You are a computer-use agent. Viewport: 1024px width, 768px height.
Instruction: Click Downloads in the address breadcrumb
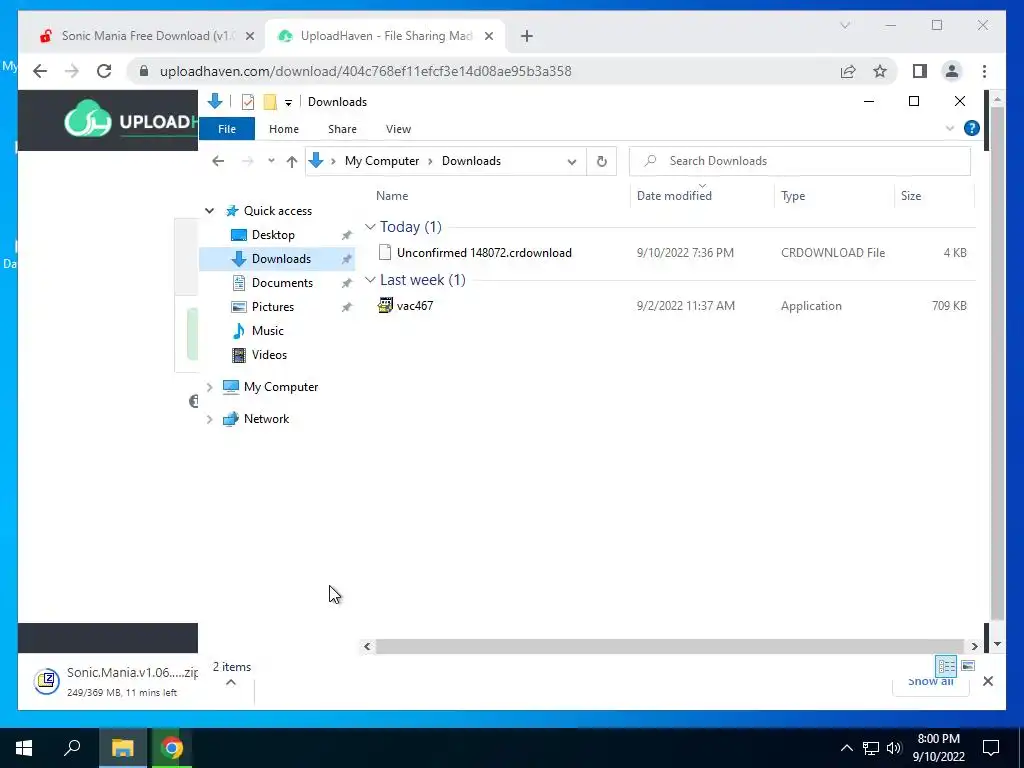pos(472,161)
